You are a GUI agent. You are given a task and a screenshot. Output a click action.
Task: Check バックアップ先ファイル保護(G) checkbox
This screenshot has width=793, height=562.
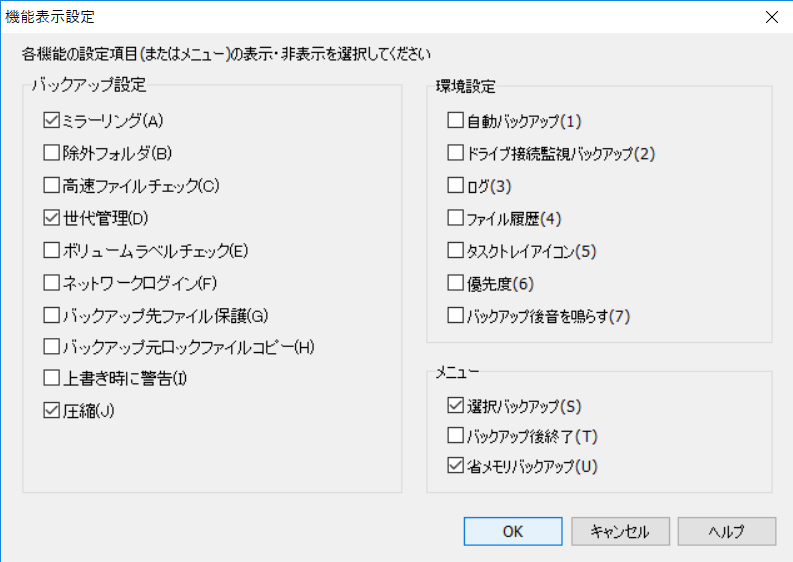click(52, 315)
